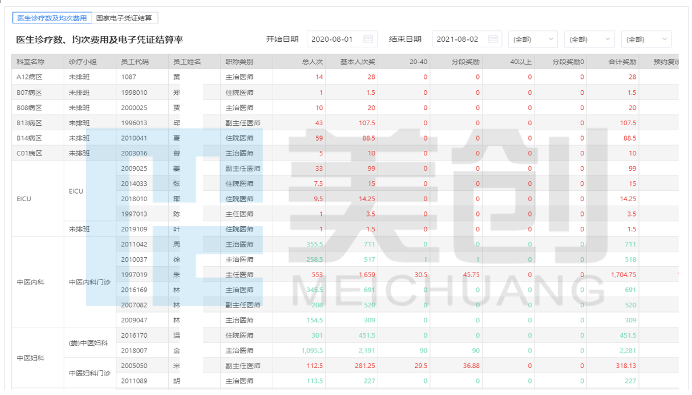Click employee code 2014033
The image size is (692, 395).
pyautogui.click(x=134, y=184)
